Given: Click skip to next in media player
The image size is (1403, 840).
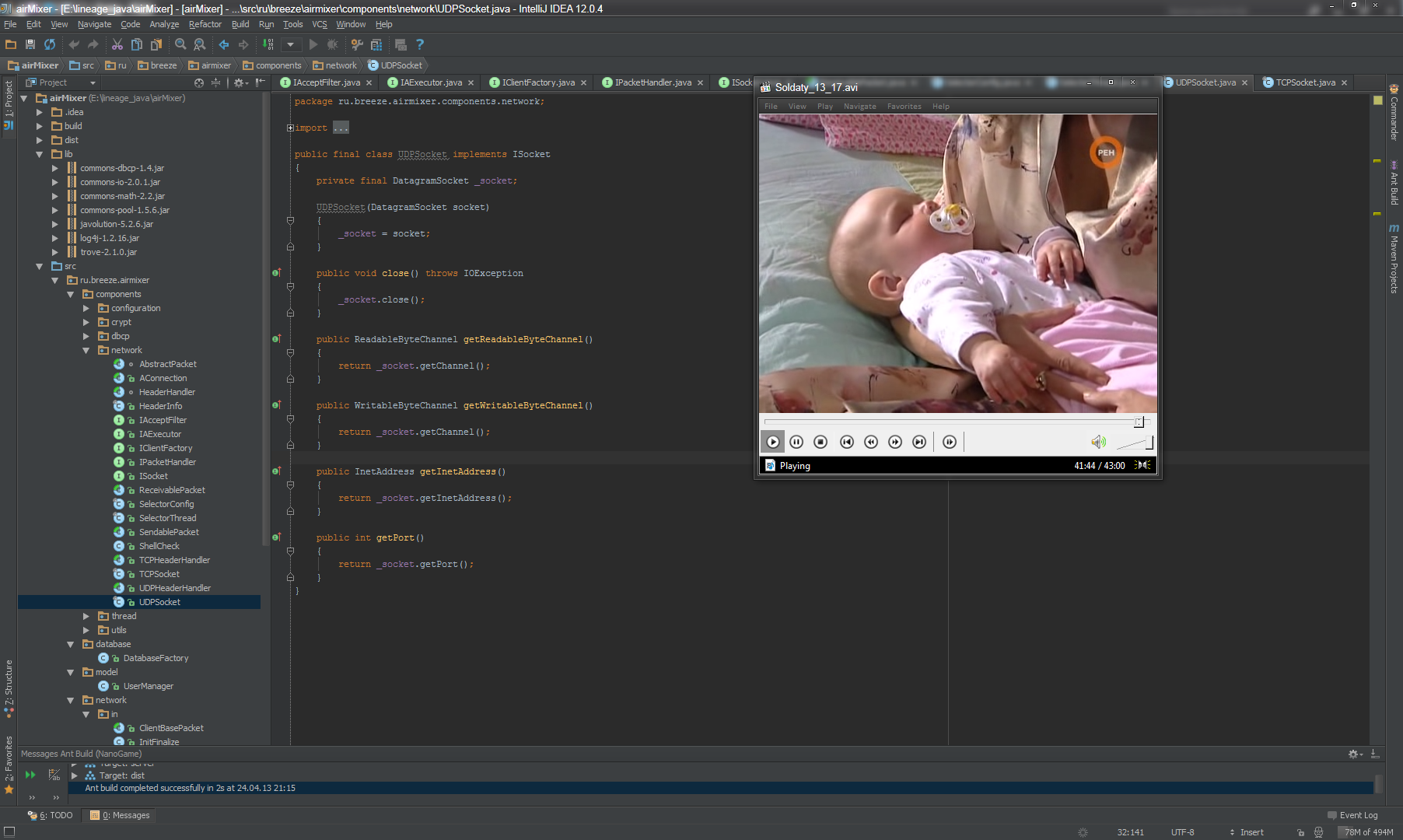Looking at the screenshot, I should (919, 442).
